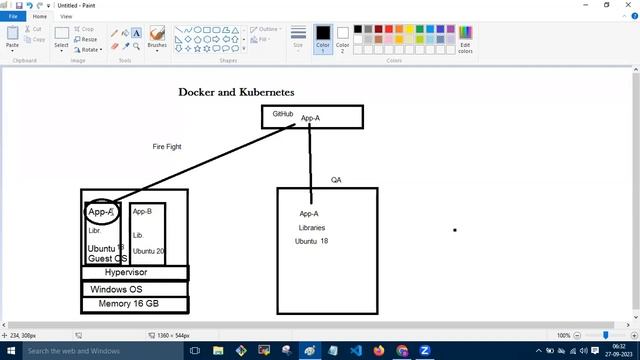The width and height of the screenshot is (640, 360).
Task: Click the Search the web and Windows box
Action: 103,351
